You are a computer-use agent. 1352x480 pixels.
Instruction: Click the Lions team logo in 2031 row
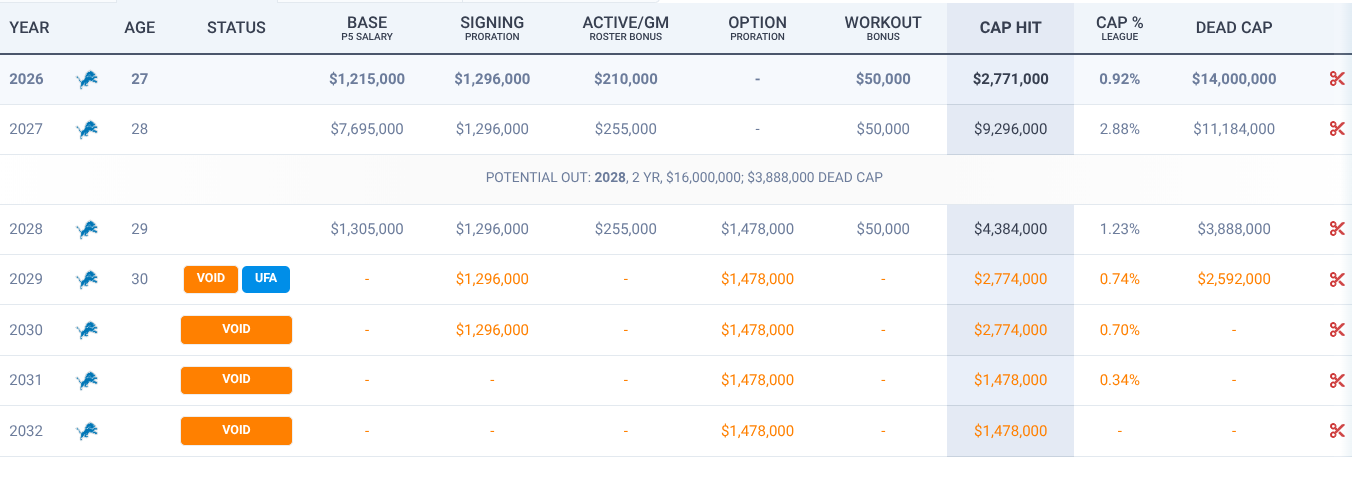[x=87, y=380]
